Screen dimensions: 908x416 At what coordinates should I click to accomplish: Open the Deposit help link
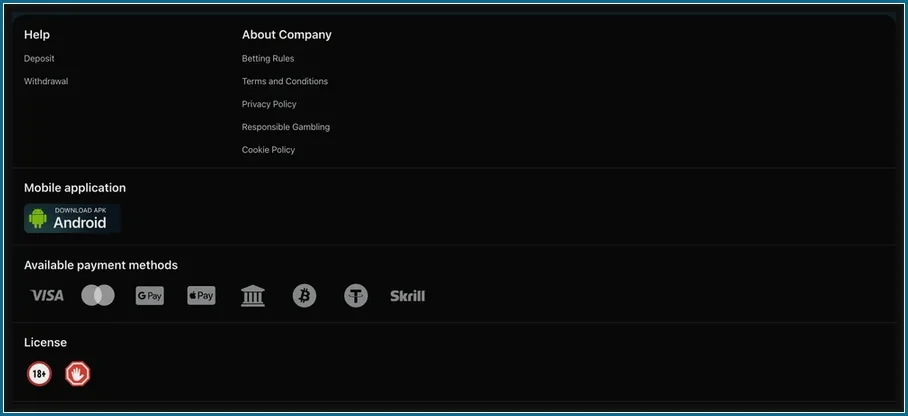[39, 59]
